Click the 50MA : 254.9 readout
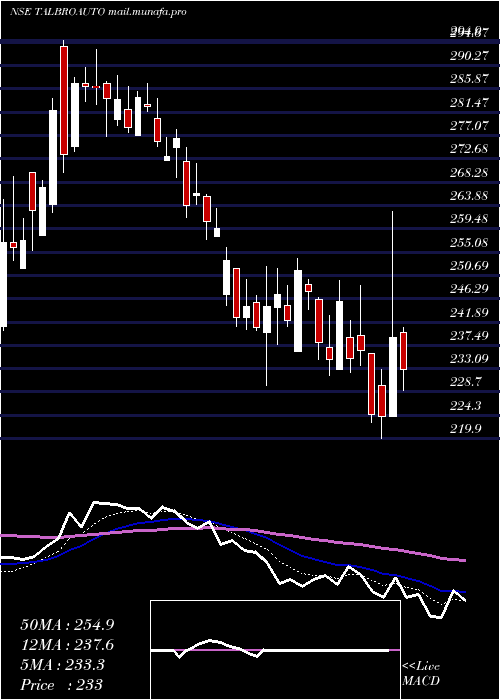The height and width of the screenshot is (700, 500). (x=67, y=625)
